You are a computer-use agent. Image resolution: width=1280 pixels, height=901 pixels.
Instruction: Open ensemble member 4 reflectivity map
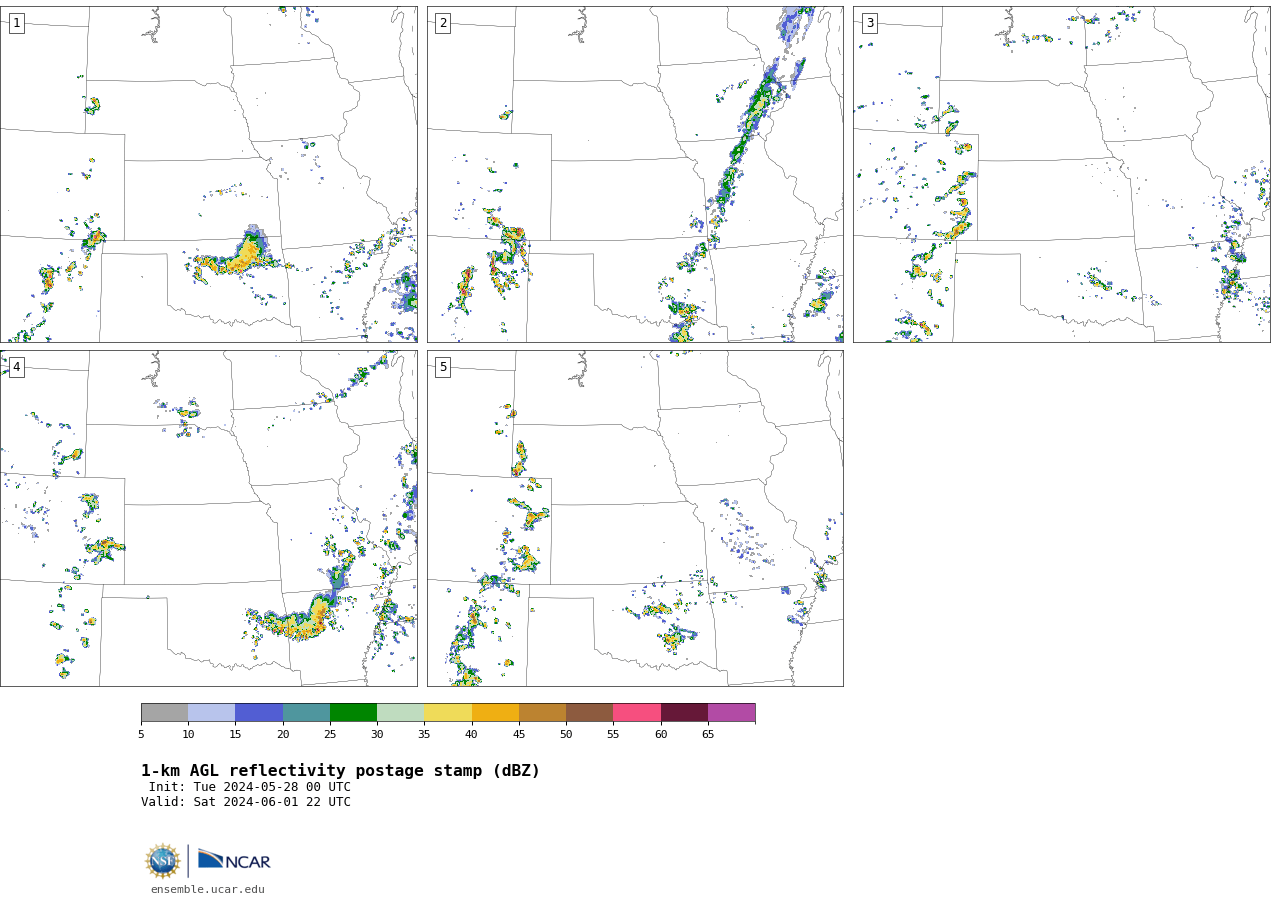tap(209, 518)
